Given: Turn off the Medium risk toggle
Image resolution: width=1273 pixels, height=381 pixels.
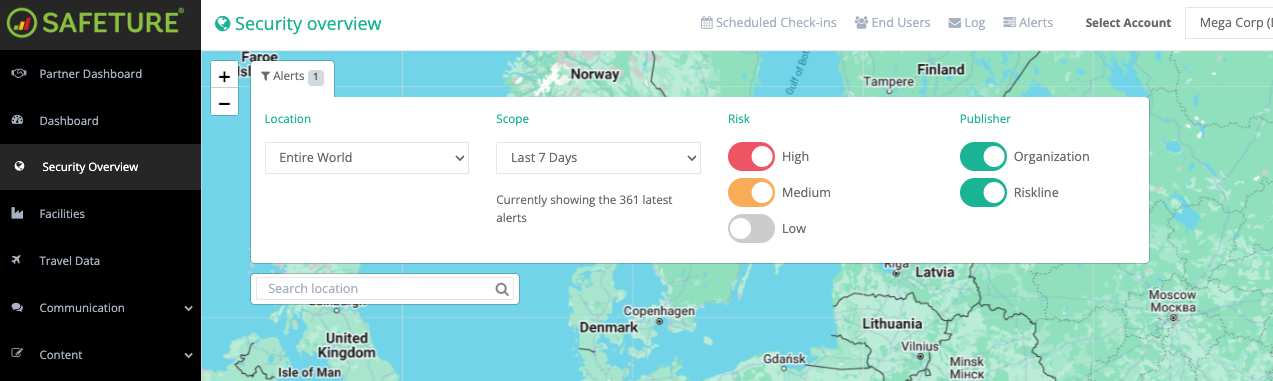Looking at the screenshot, I should (752, 192).
